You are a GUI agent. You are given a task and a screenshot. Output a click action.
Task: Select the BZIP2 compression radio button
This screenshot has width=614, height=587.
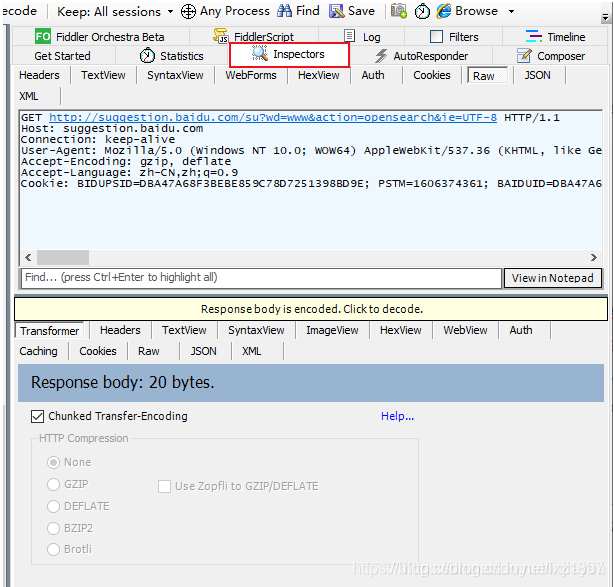click(53, 528)
